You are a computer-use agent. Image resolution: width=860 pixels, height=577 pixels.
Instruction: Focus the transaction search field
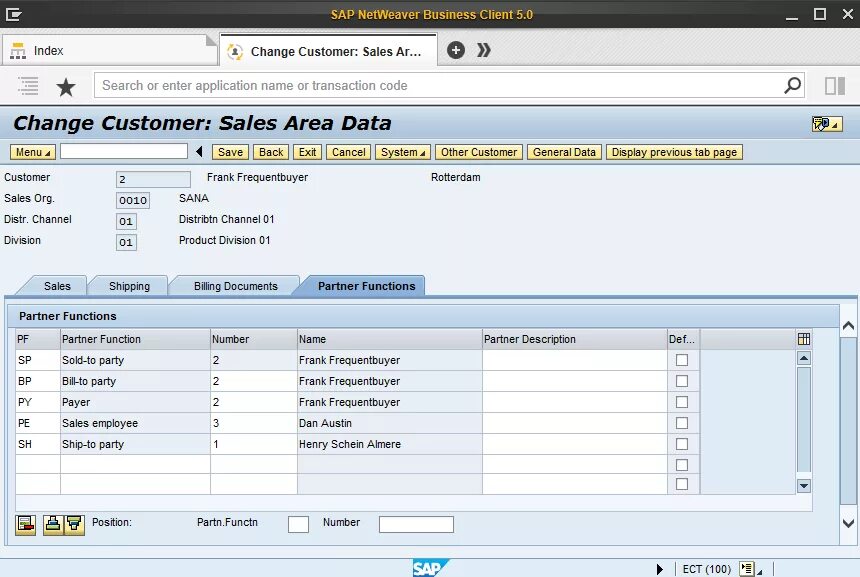click(x=439, y=86)
